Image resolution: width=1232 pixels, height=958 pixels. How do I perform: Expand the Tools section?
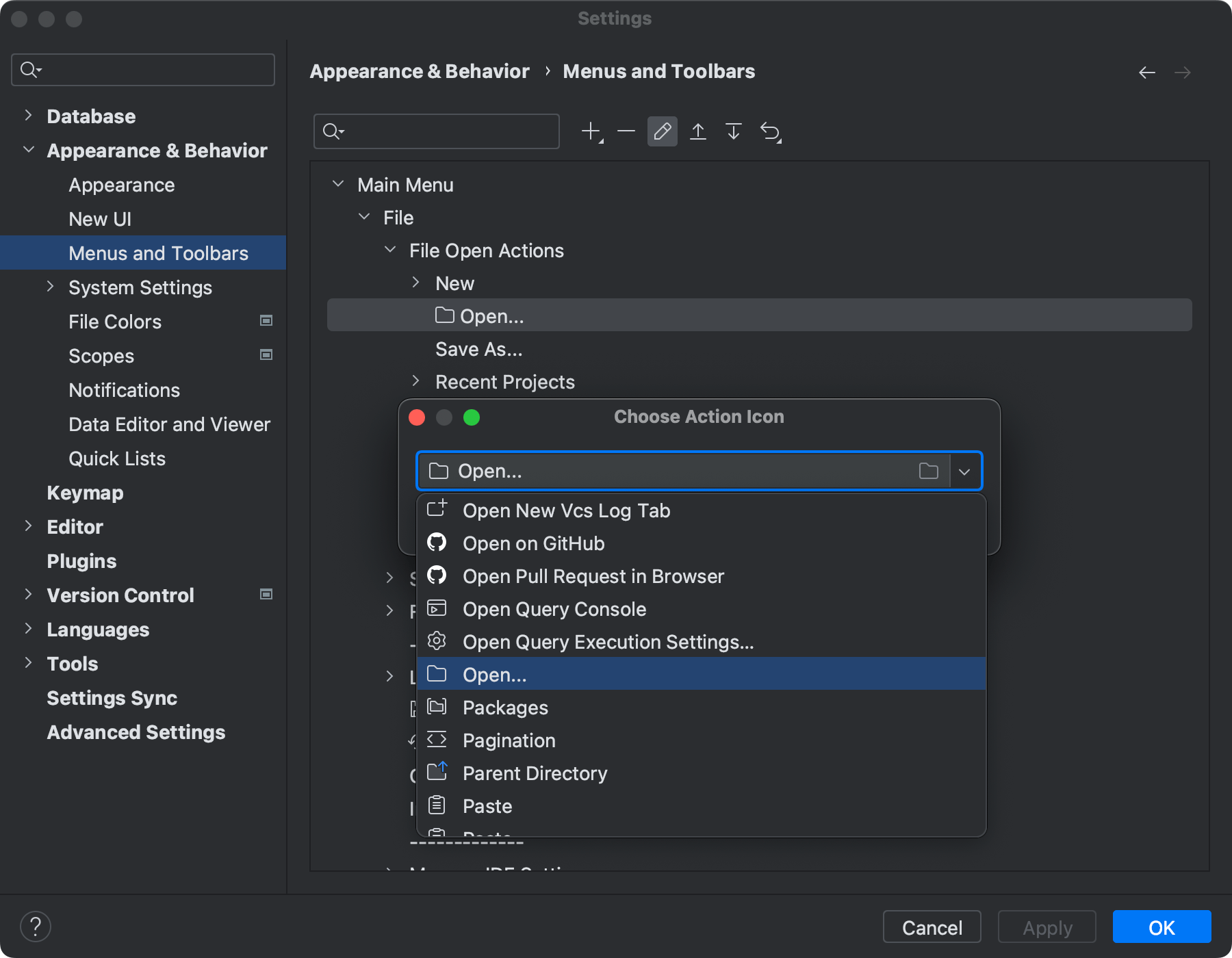tap(28, 663)
